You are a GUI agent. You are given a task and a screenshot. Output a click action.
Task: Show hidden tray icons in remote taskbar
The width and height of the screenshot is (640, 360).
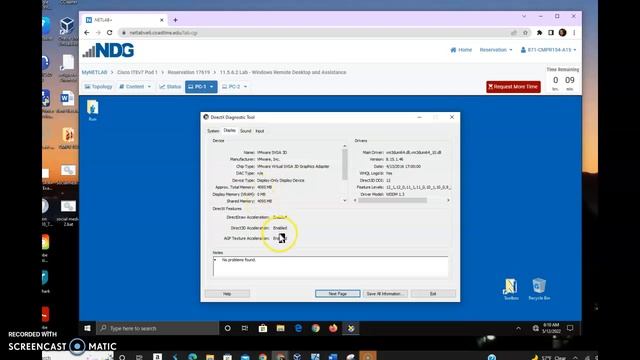518,328
